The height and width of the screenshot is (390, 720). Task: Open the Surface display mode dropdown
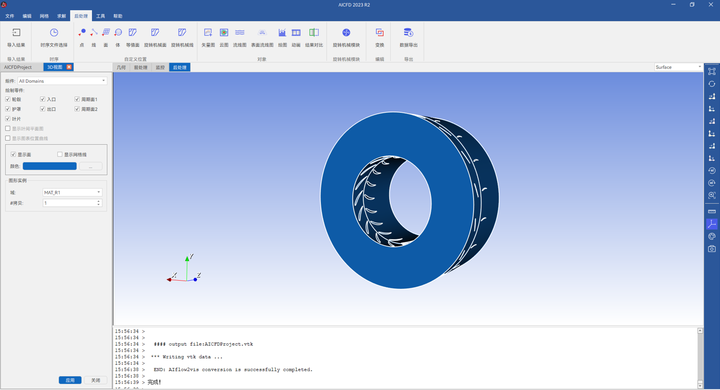[678, 67]
